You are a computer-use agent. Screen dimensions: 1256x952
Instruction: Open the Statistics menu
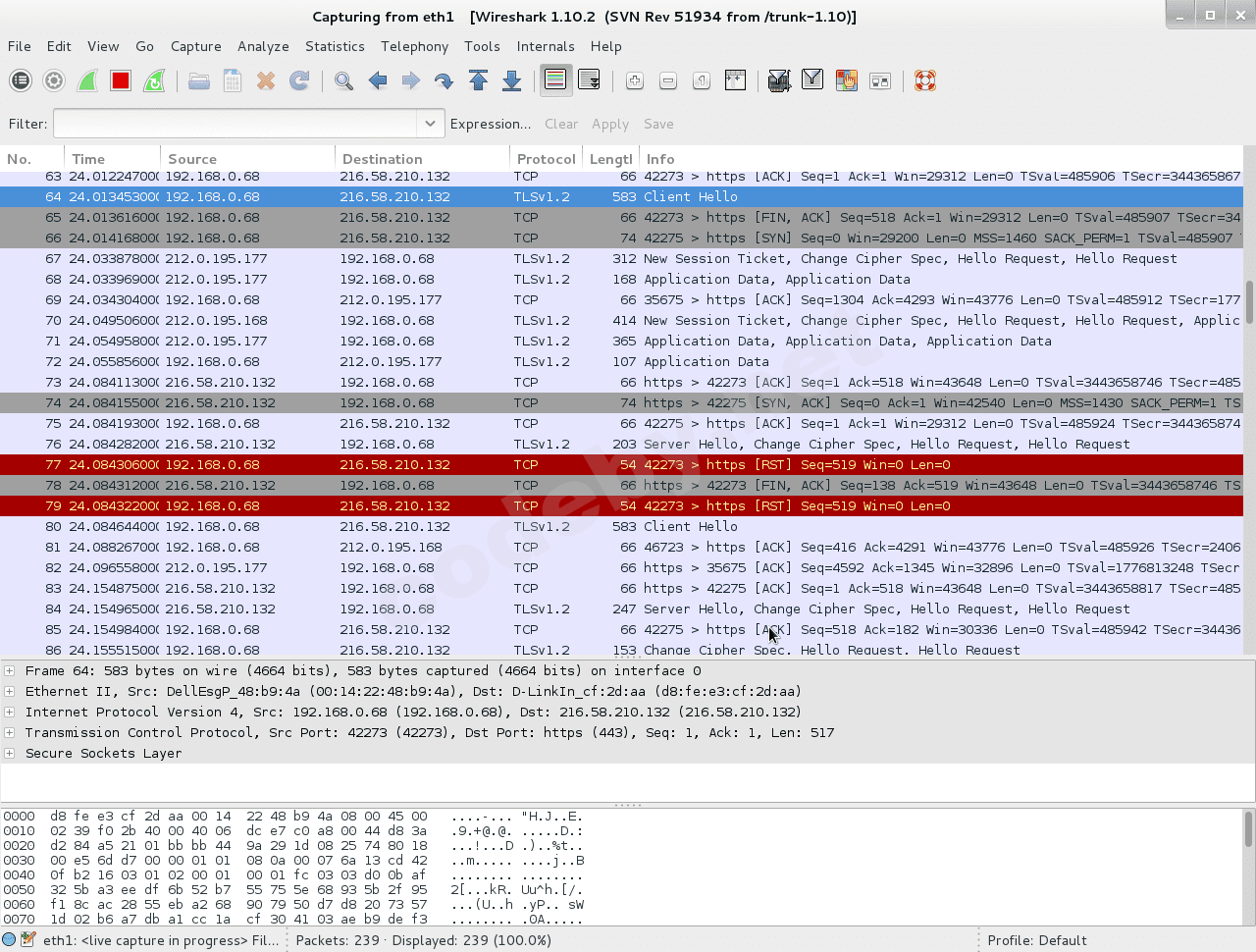coord(334,46)
